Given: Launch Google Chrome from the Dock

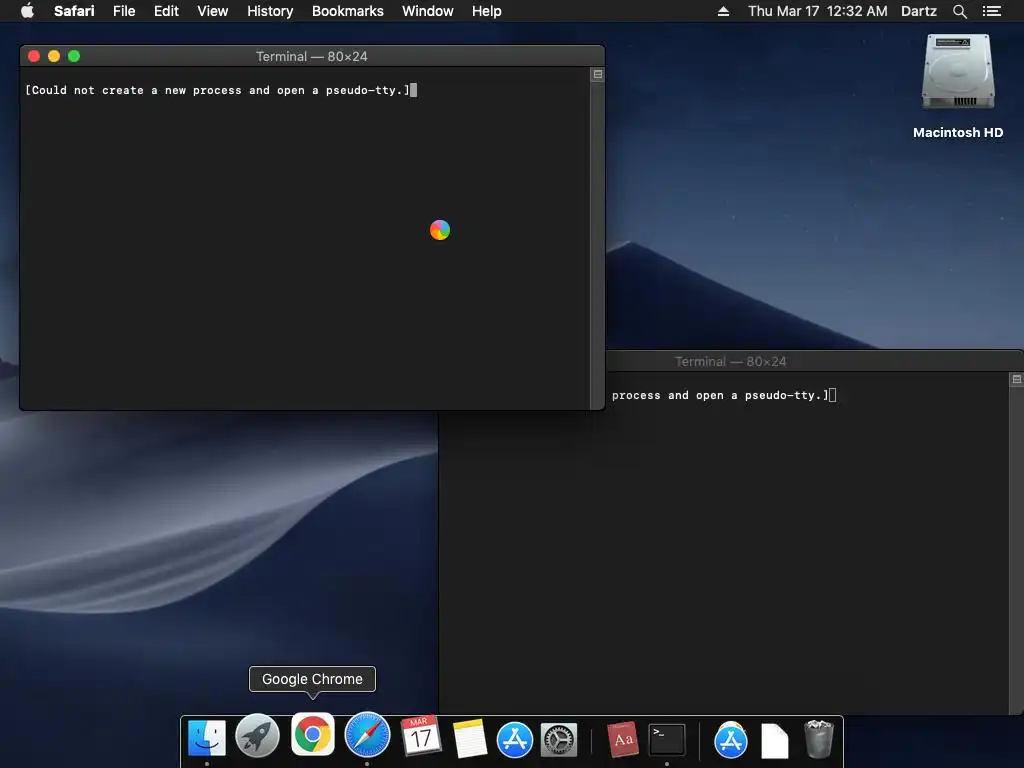Looking at the screenshot, I should click(x=312, y=734).
